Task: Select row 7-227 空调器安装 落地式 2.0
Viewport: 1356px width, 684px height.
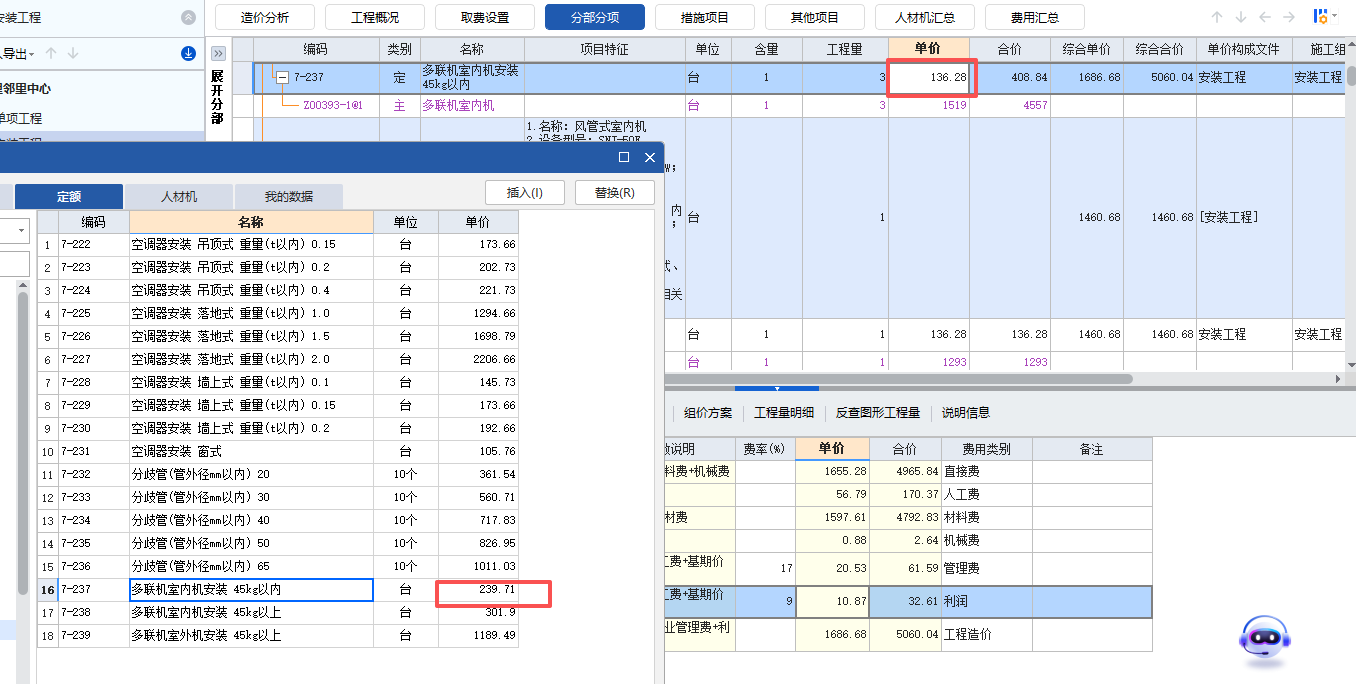Action: pos(278,360)
